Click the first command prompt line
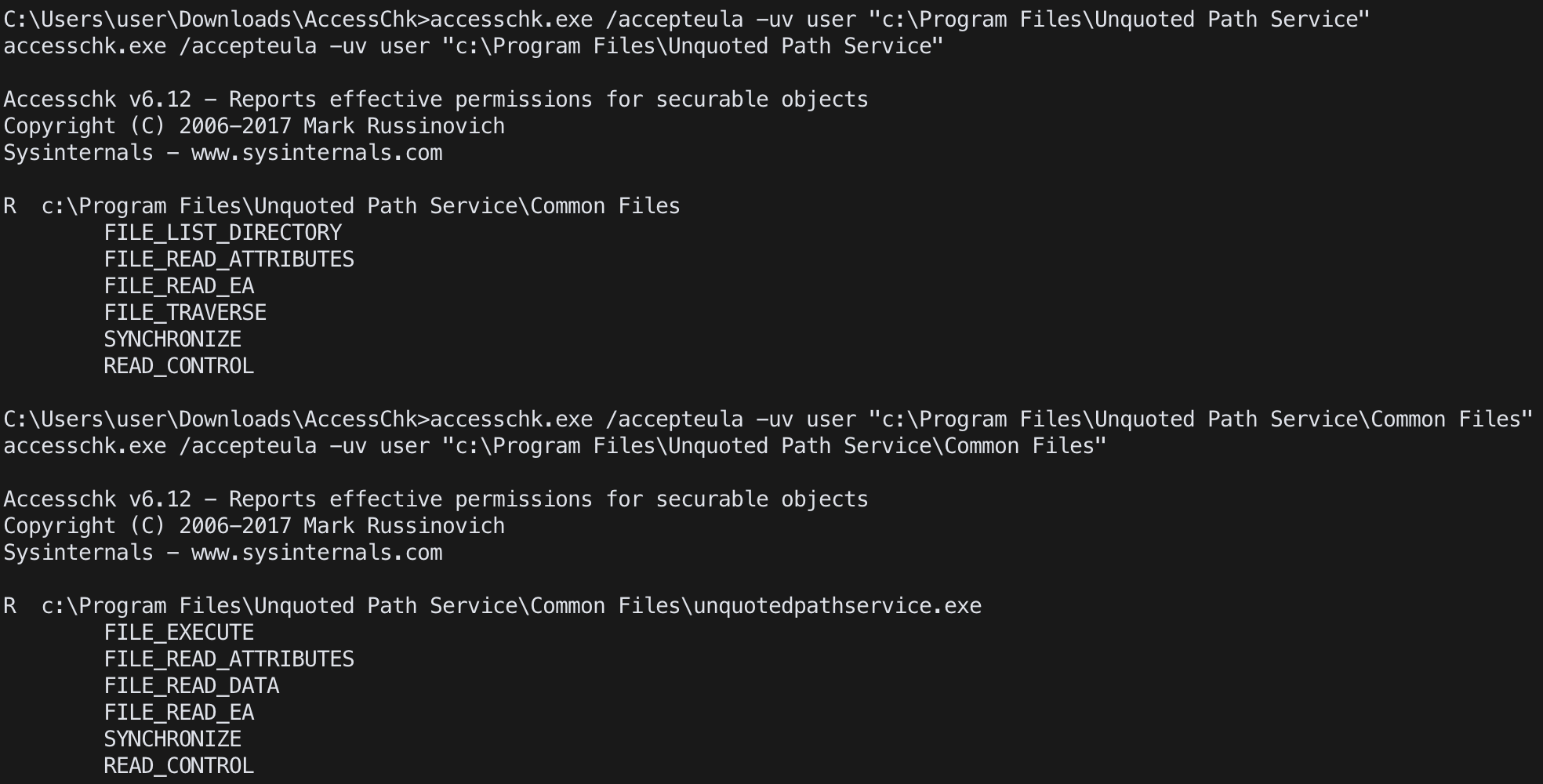 click(x=687, y=20)
